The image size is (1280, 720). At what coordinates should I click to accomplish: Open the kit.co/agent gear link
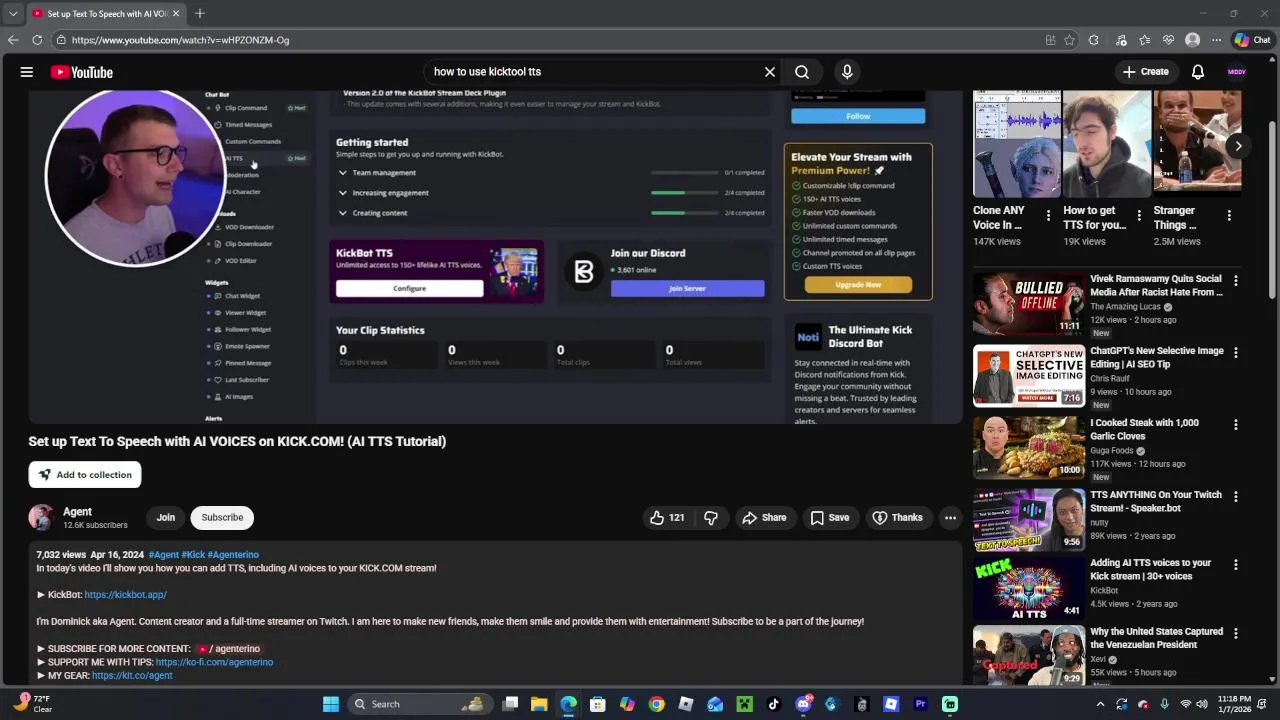coord(132,676)
